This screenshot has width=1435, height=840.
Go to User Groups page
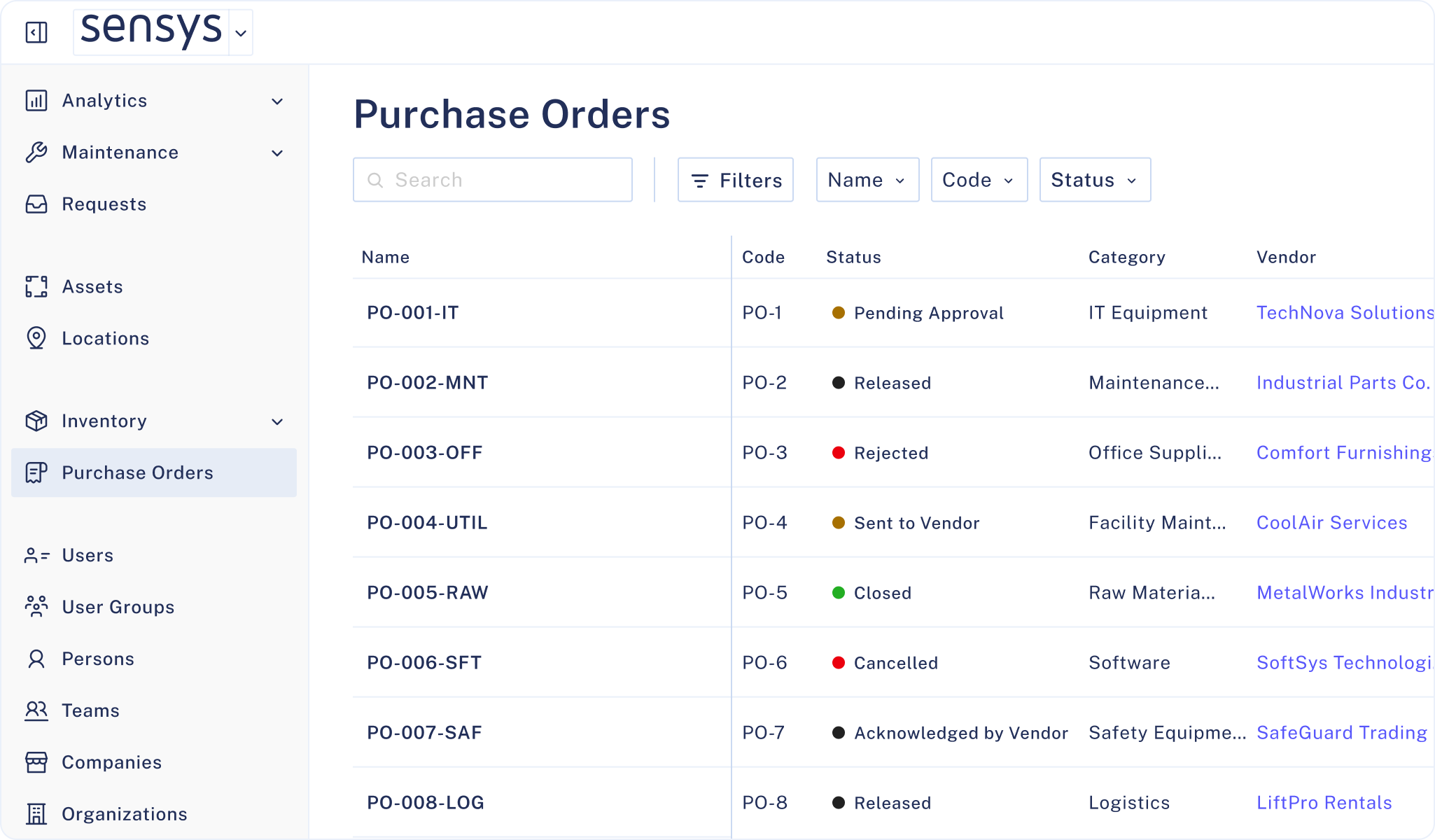click(x=118, y=607)
